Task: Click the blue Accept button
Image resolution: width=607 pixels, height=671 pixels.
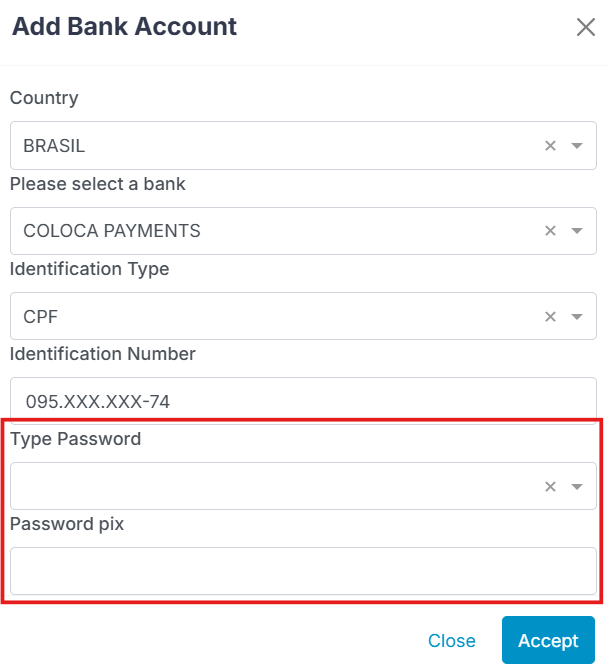Action: (548, 641)
